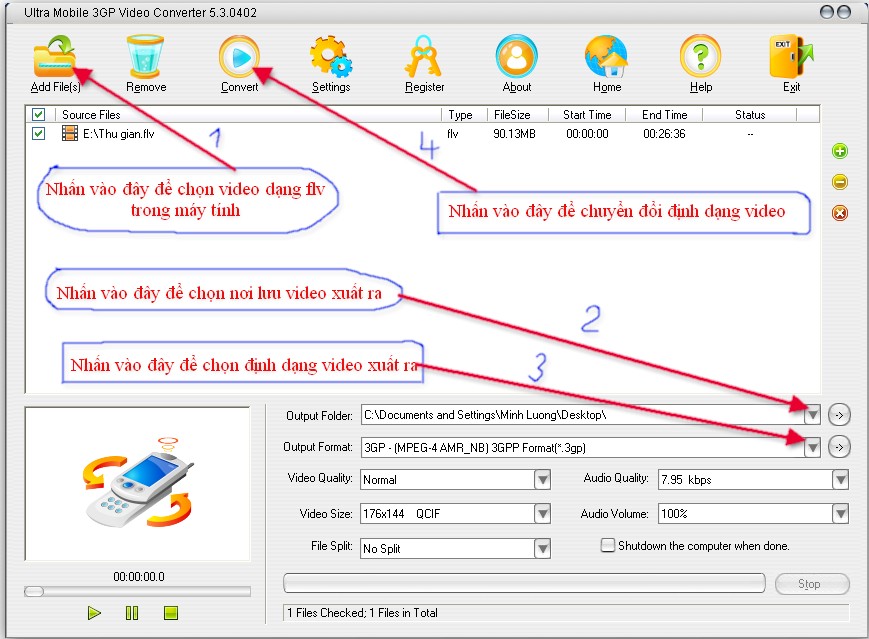869x639 pixels.
Task: Click the green plus add button
Action: click(840, 151)
